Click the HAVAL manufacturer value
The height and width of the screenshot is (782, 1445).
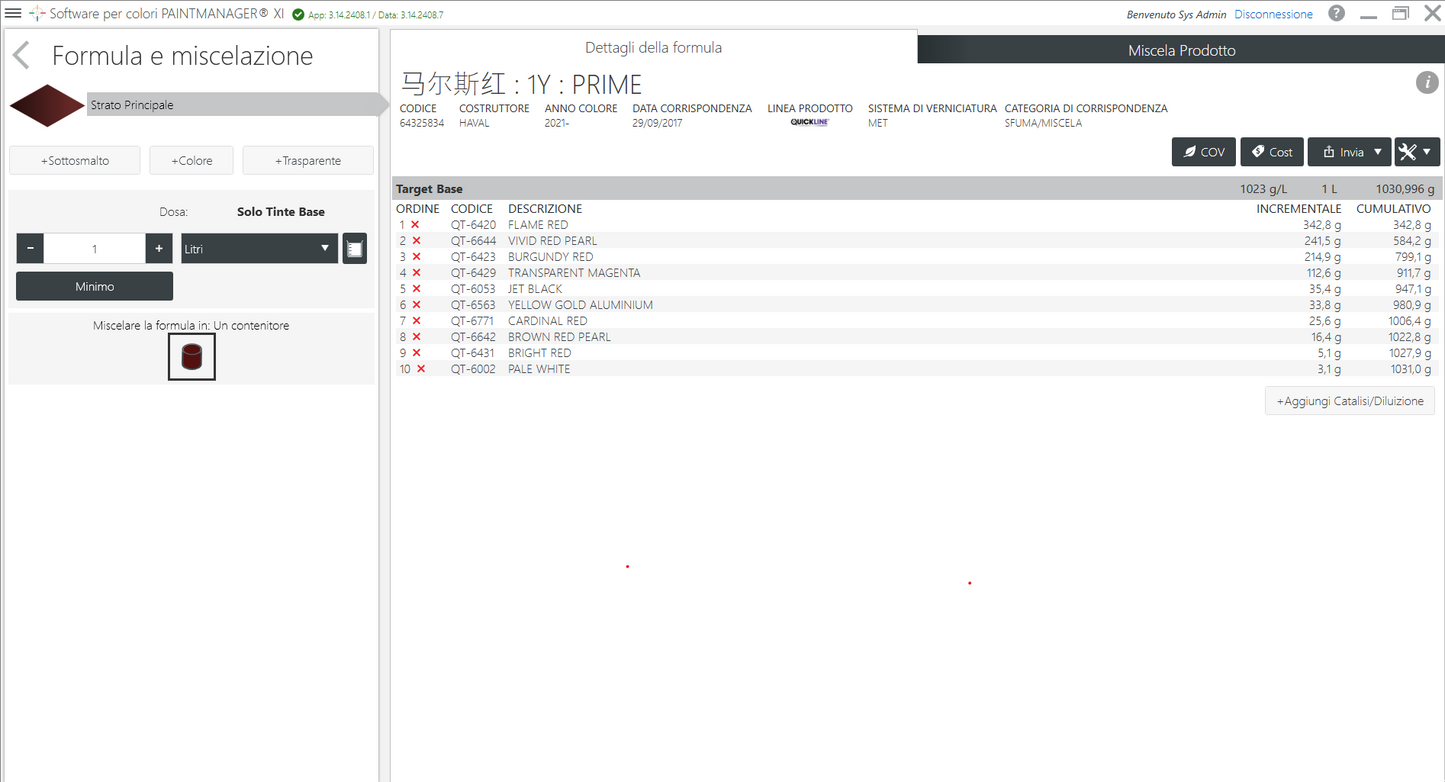tap(474, 123)
